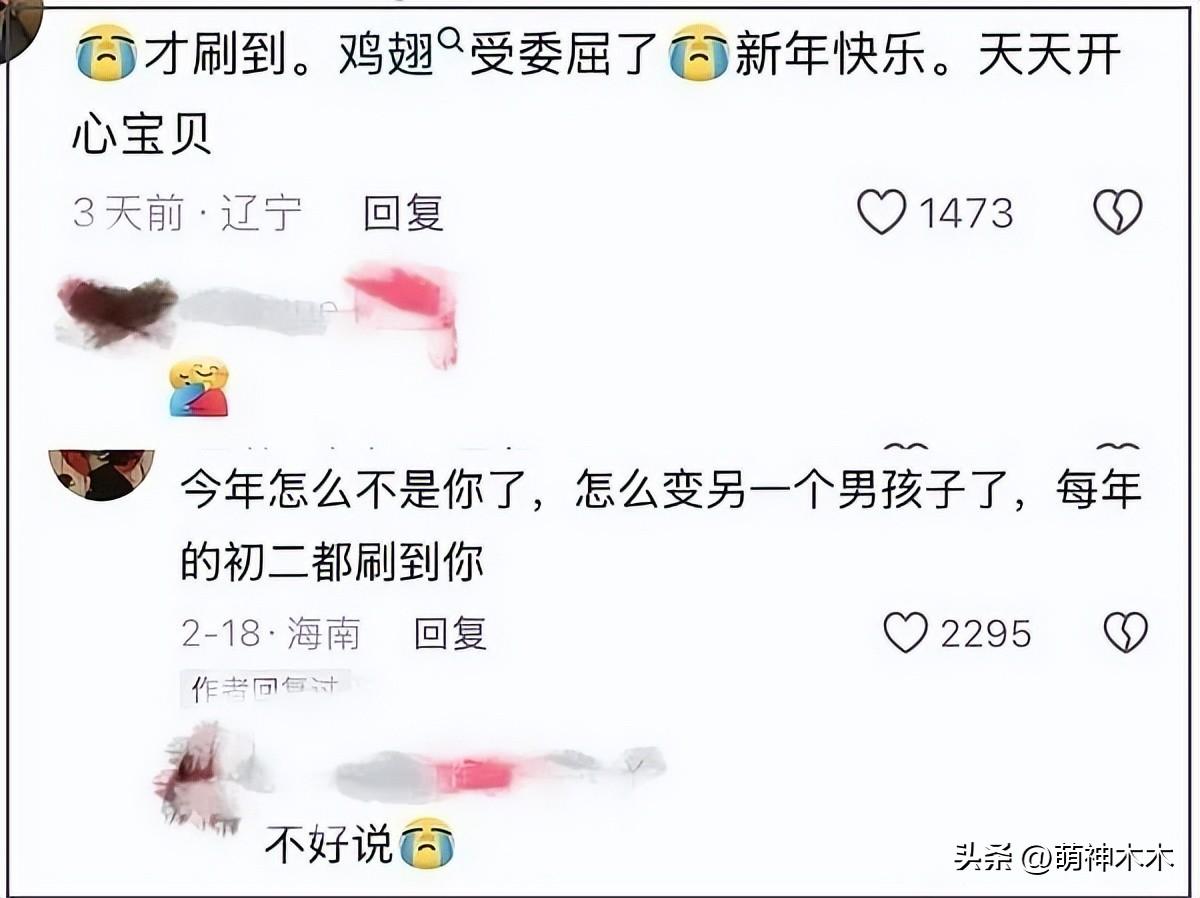Like the comment with 1473 likes
Viewport: 1200px width, 898px height.
[882, 213]
